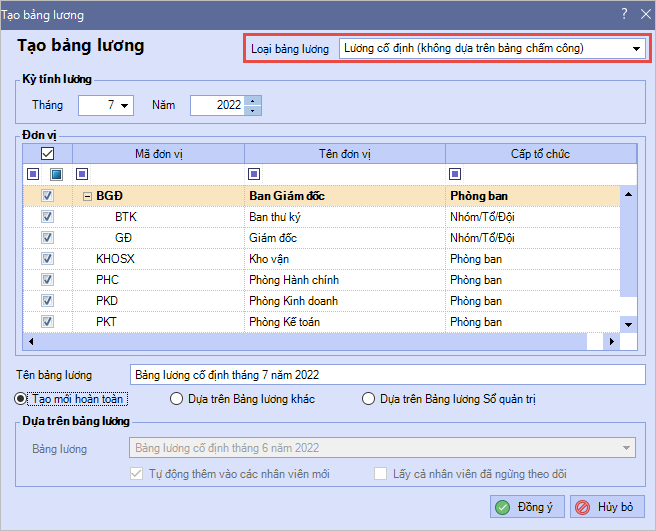The width and height of the screenshot is (656, 531).
Task: Uncheck the PKD row checkbox
Action: click(x=47, y=300)
